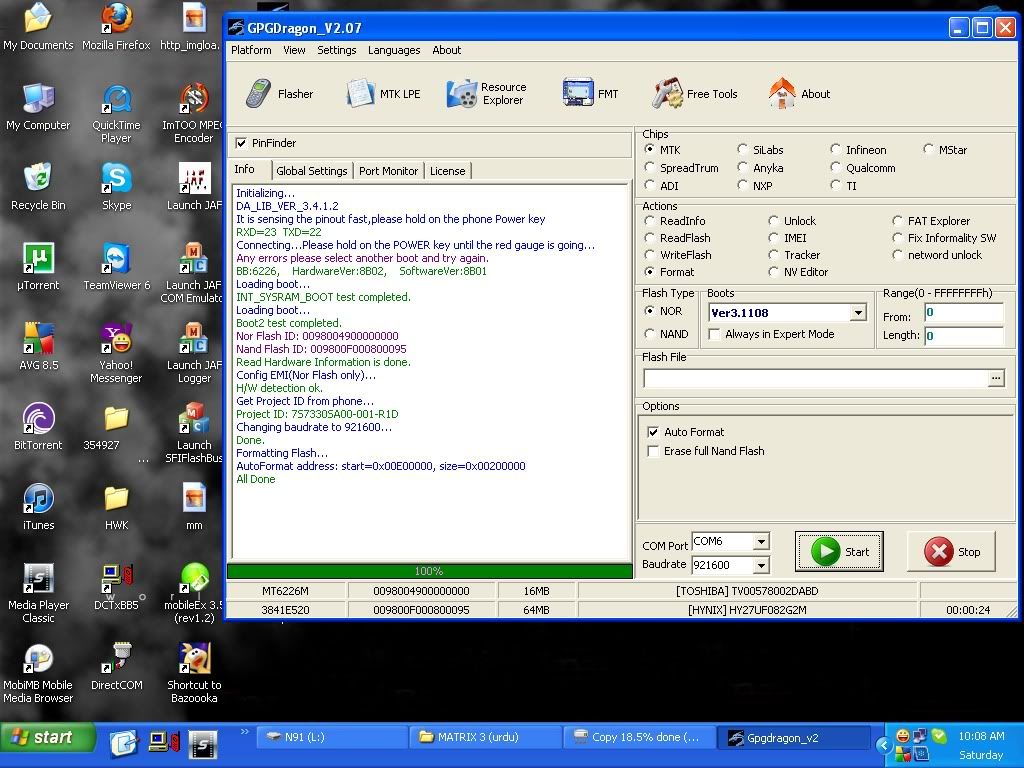Open Media Player Classic shortcut
1024x768 pixels.
(38, 594)
